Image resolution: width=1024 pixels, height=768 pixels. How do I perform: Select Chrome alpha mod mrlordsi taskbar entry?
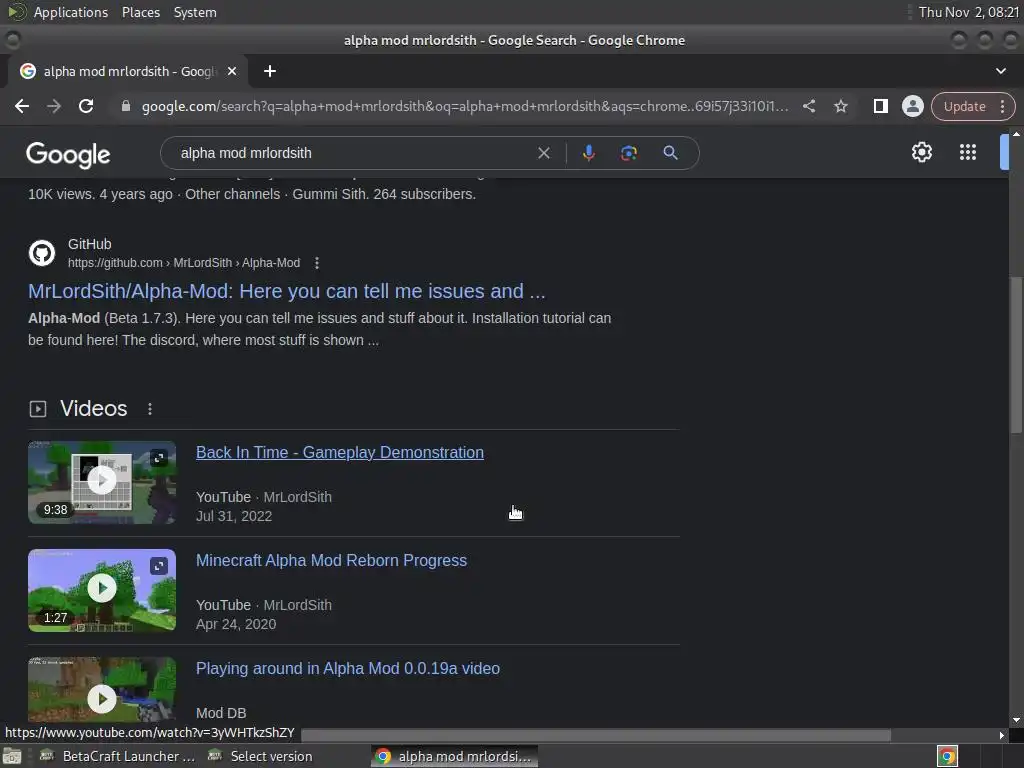click(x=455, y=756)
